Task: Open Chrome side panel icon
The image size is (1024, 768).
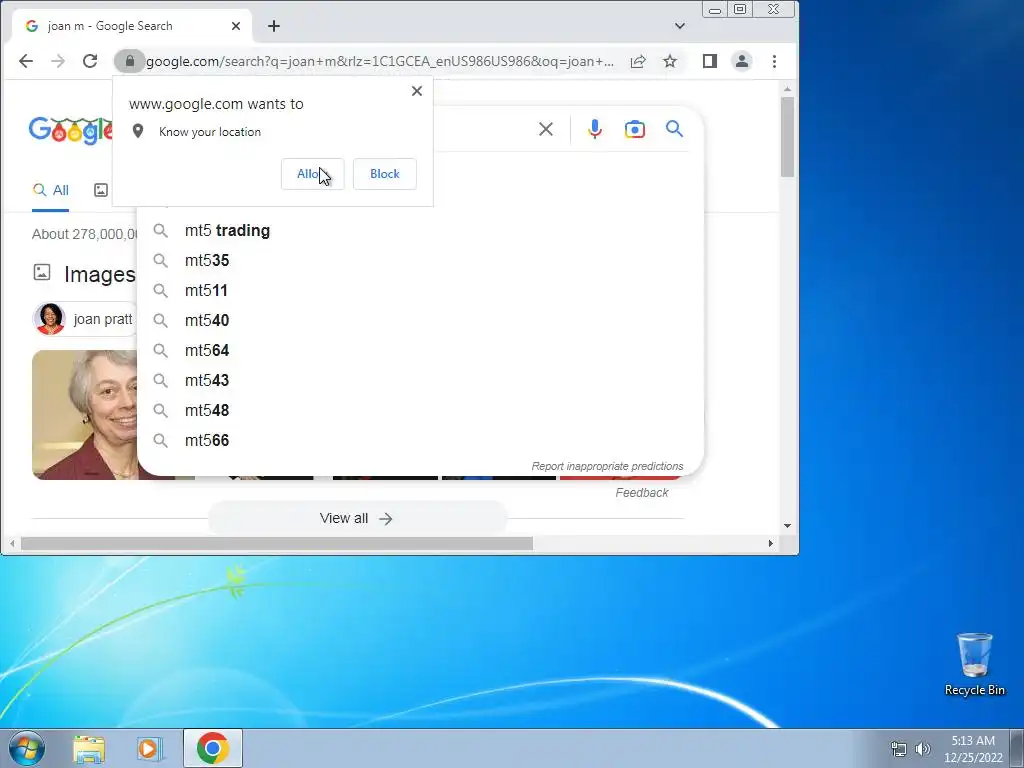Action: pos(710,61)
